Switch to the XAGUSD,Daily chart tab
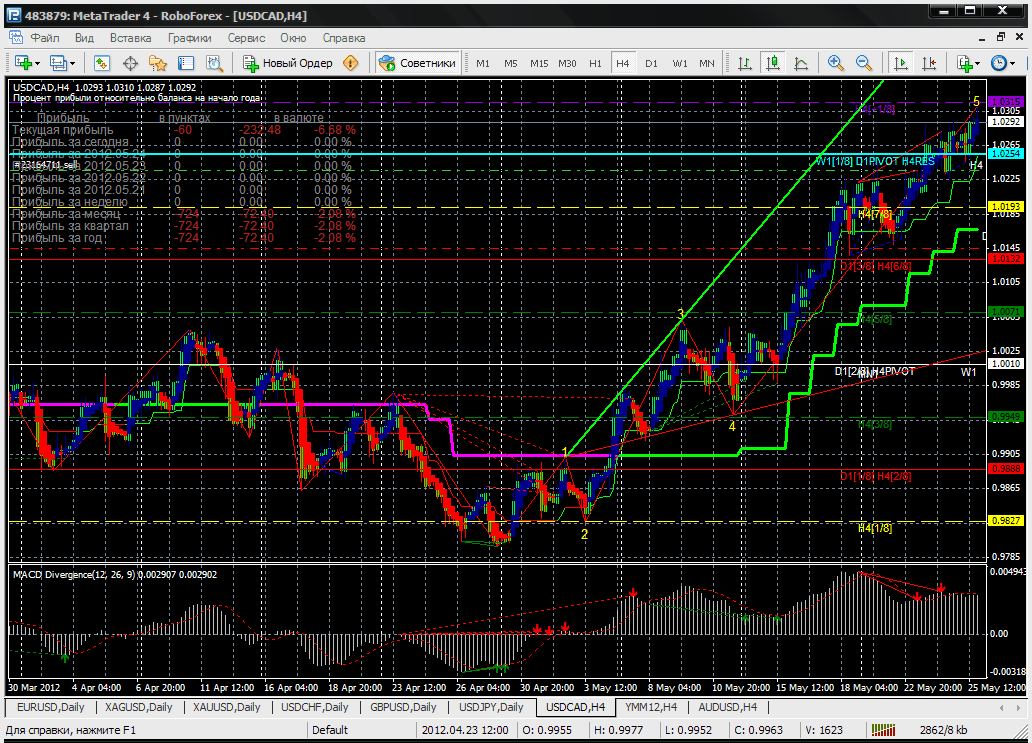Screen dimensions: 1032x743 (x=138, y=707)
